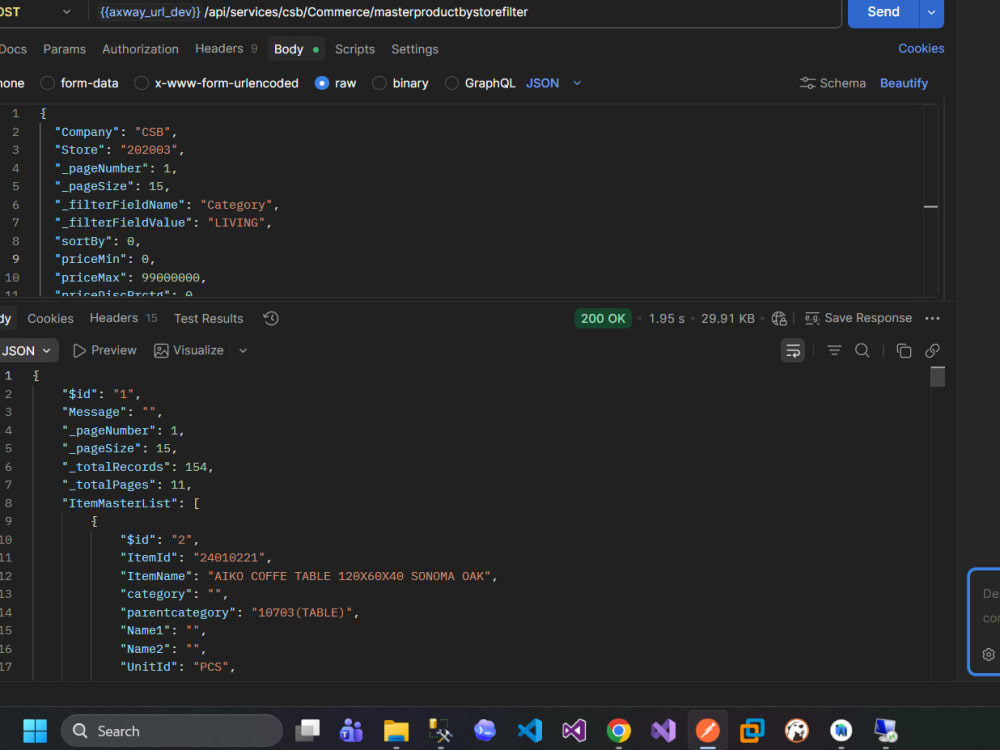Click Save Response
Image resolution: width=1000 pixels, height=750 pixels.
(858, 318)
